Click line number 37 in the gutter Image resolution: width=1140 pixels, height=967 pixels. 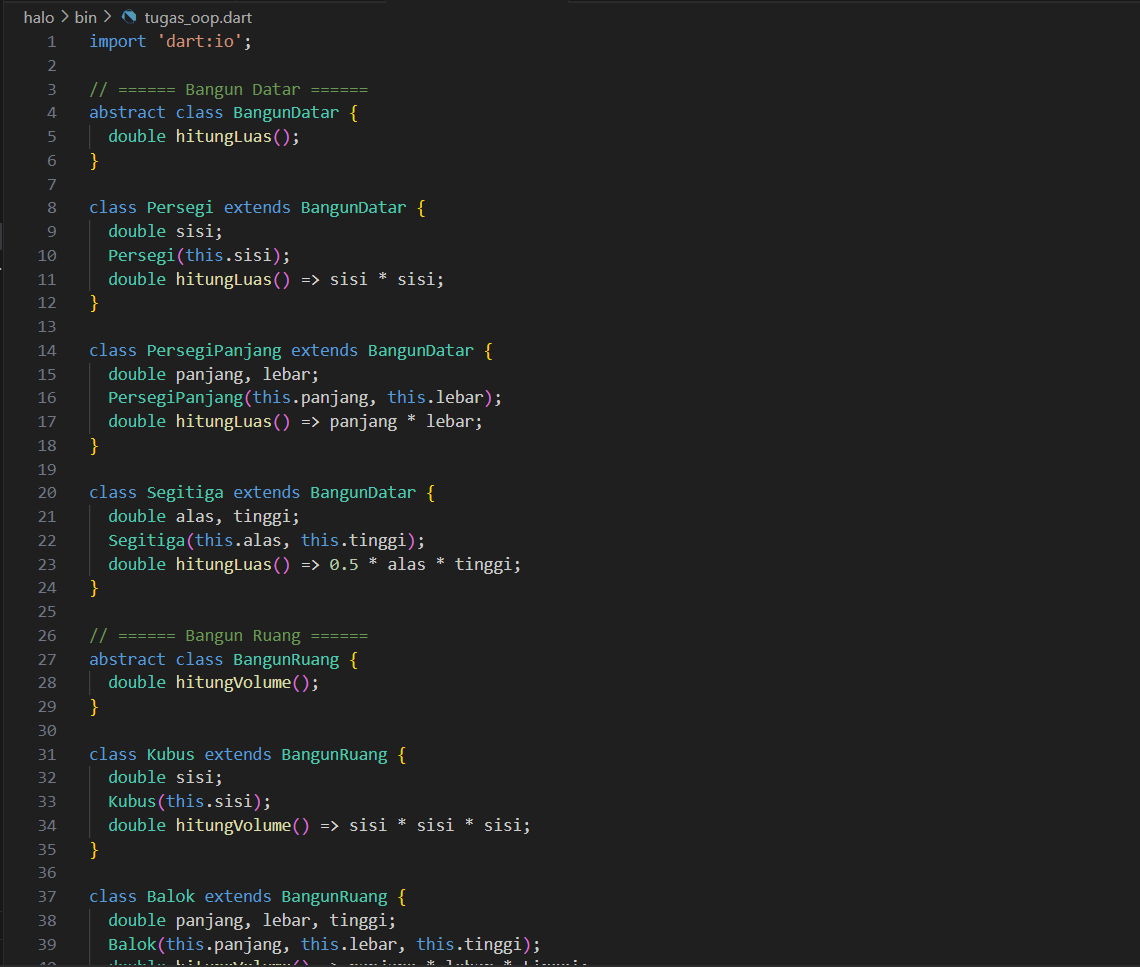(47, 896)
